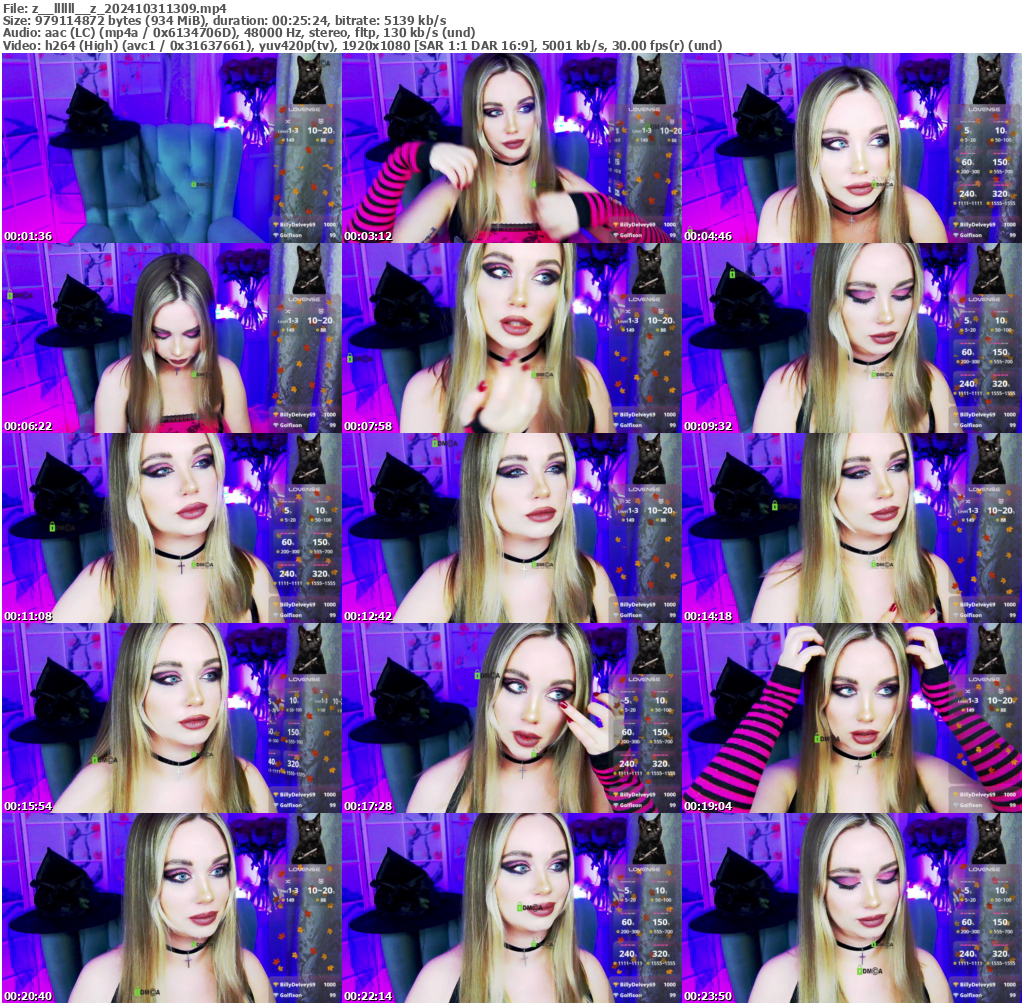
Task: Click the coin icon beside the 88 counter
Action: [316, 139]
